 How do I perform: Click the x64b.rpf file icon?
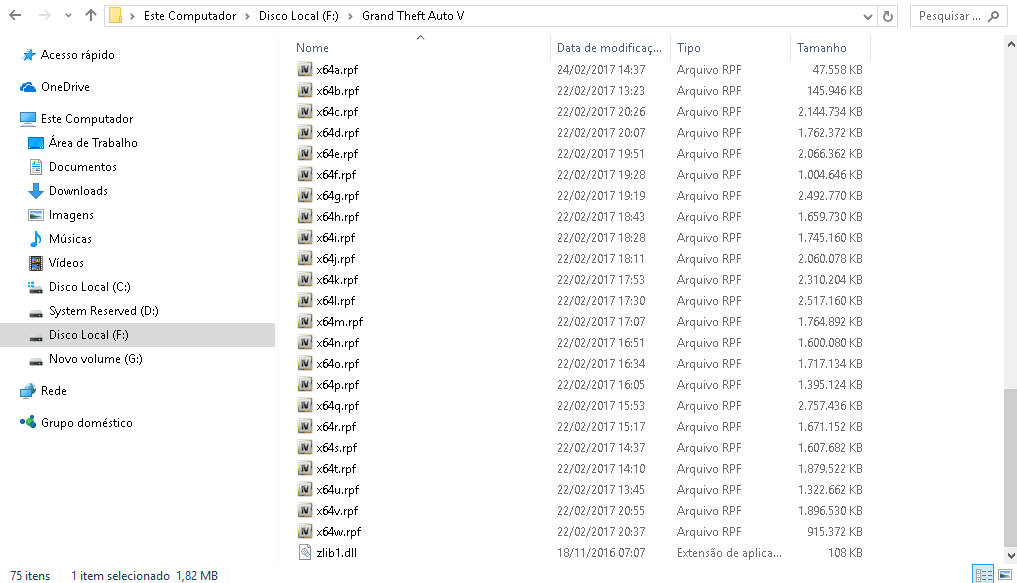tap(305, 90)
